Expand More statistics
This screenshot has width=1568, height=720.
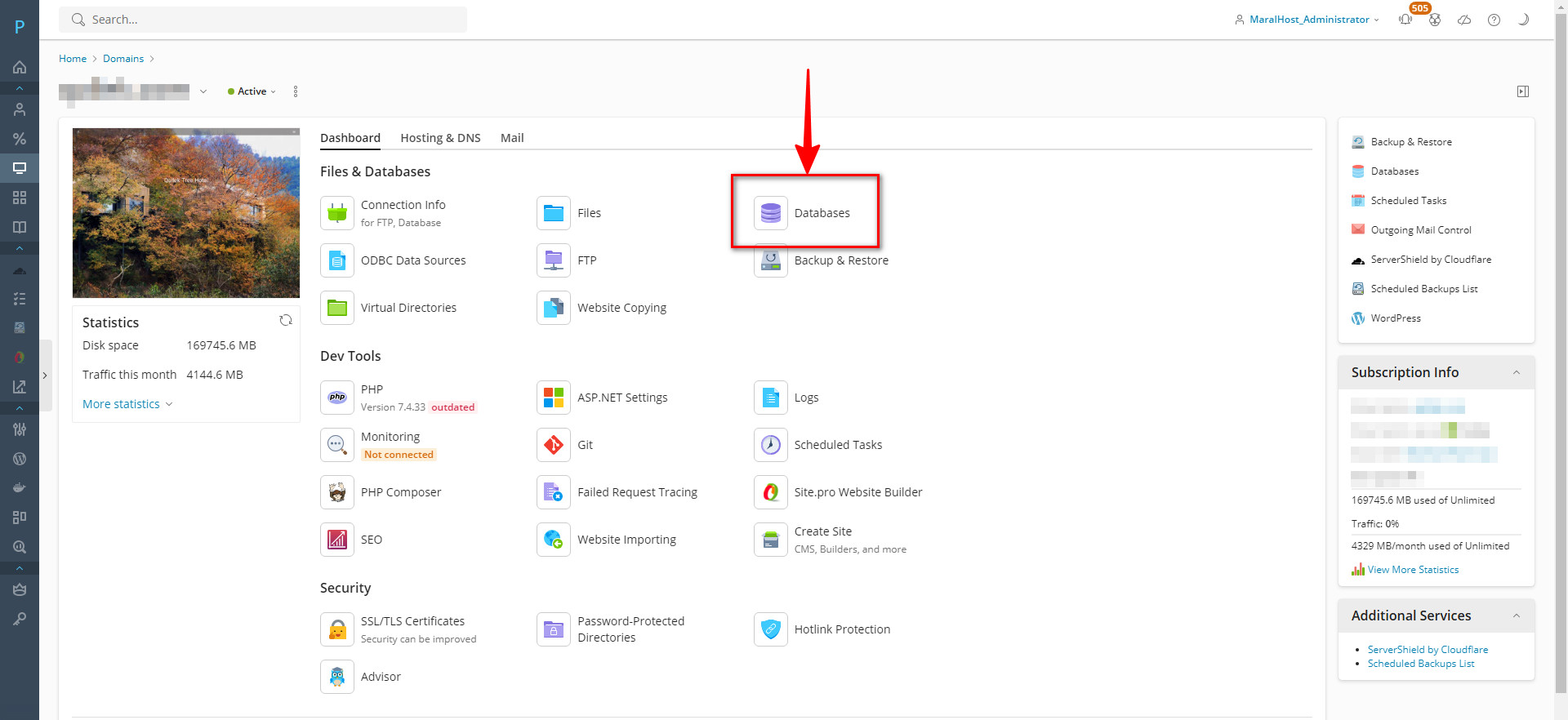pos(127,404)
